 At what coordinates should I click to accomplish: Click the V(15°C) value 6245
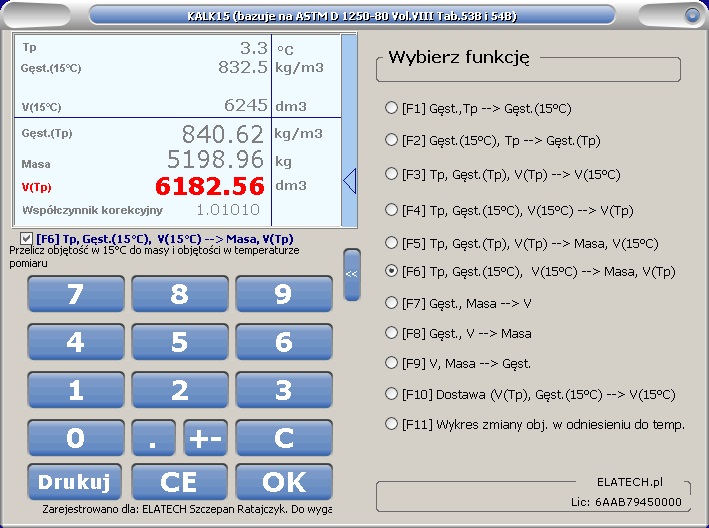(x=246, y=105)
